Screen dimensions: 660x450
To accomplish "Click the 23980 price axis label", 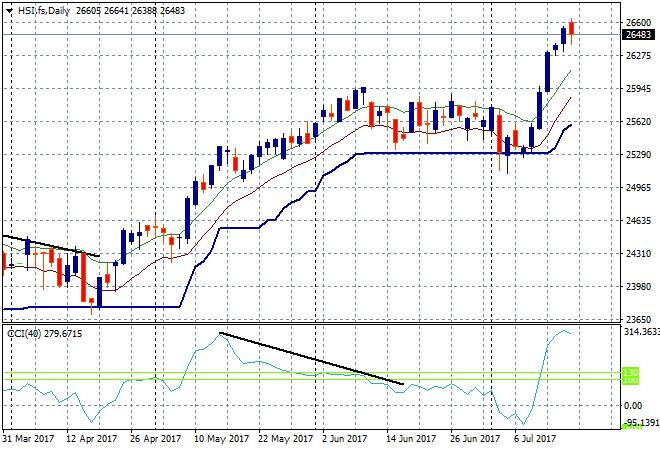I will tap(639, 286).
